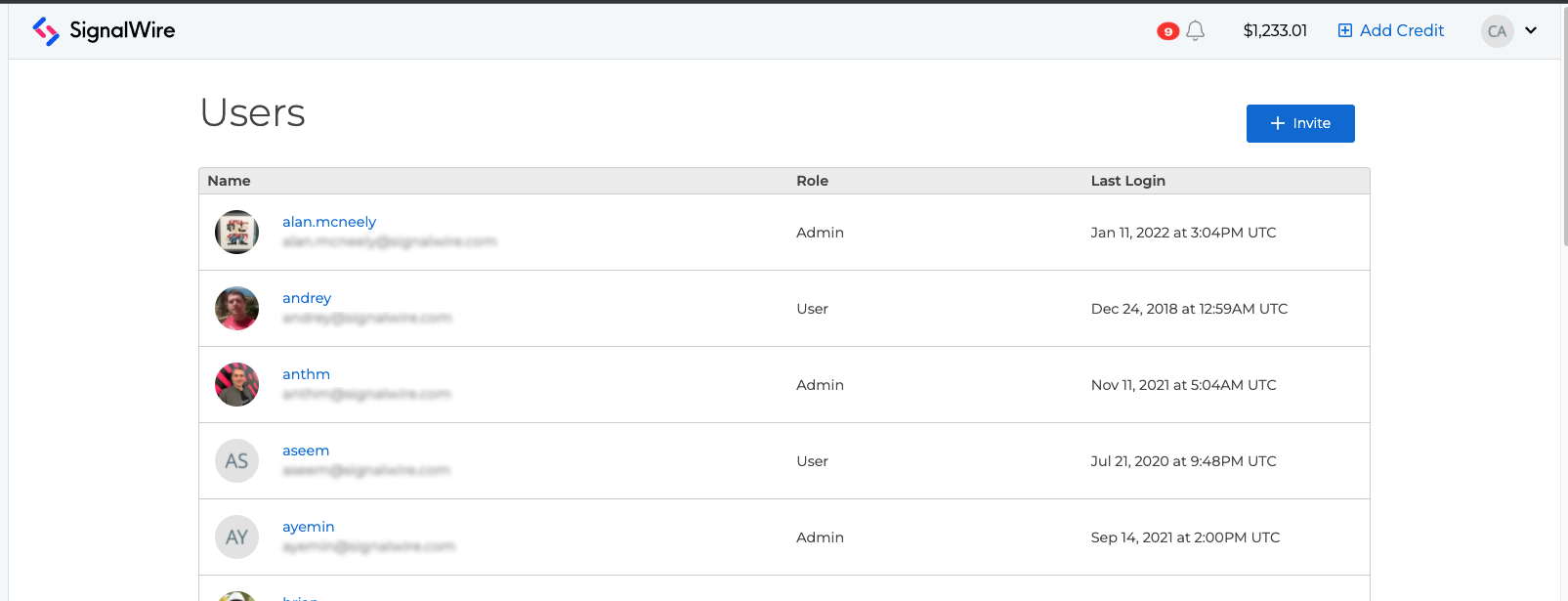The width and height of the screenshot is (1568, 601).
Task: Click the AY initials avatar
Action: pyautogui.click(x=236, y=537)
